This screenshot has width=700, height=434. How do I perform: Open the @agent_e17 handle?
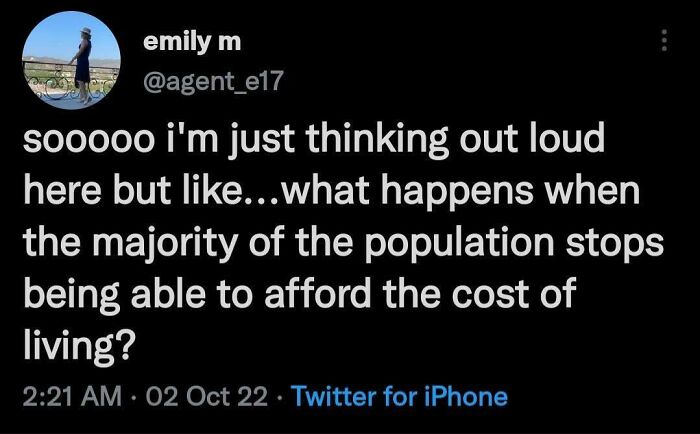click(x=213, y=81)
